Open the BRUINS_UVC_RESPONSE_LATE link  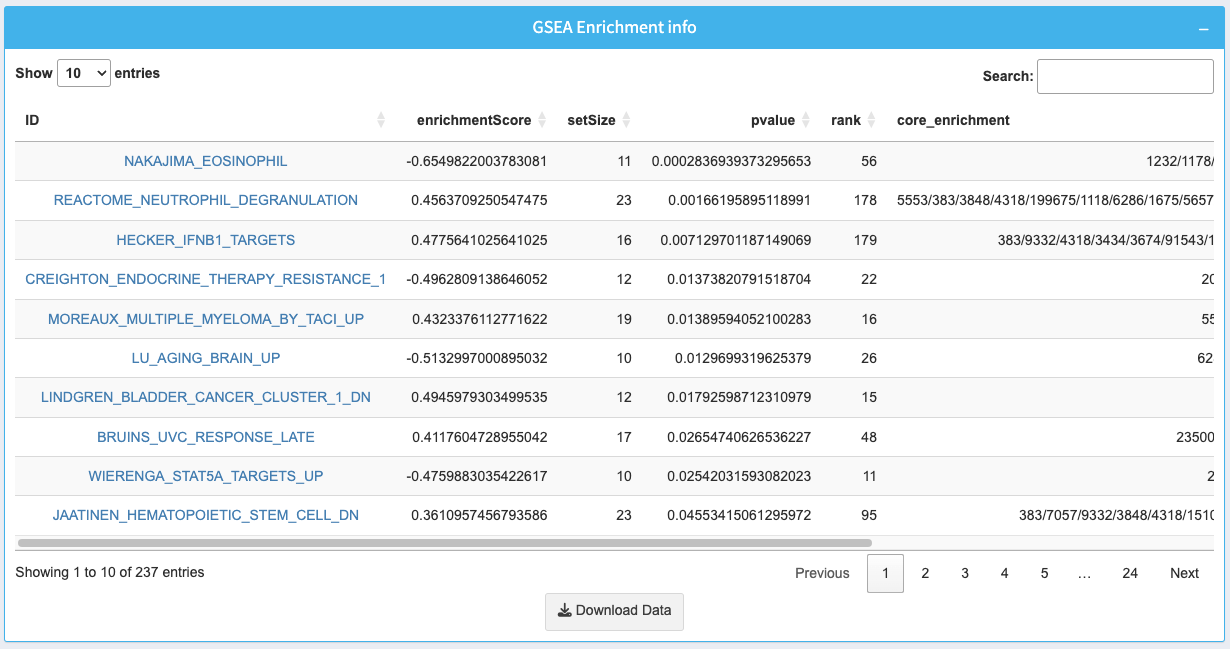pyautogui.click(x=205, y=437)
